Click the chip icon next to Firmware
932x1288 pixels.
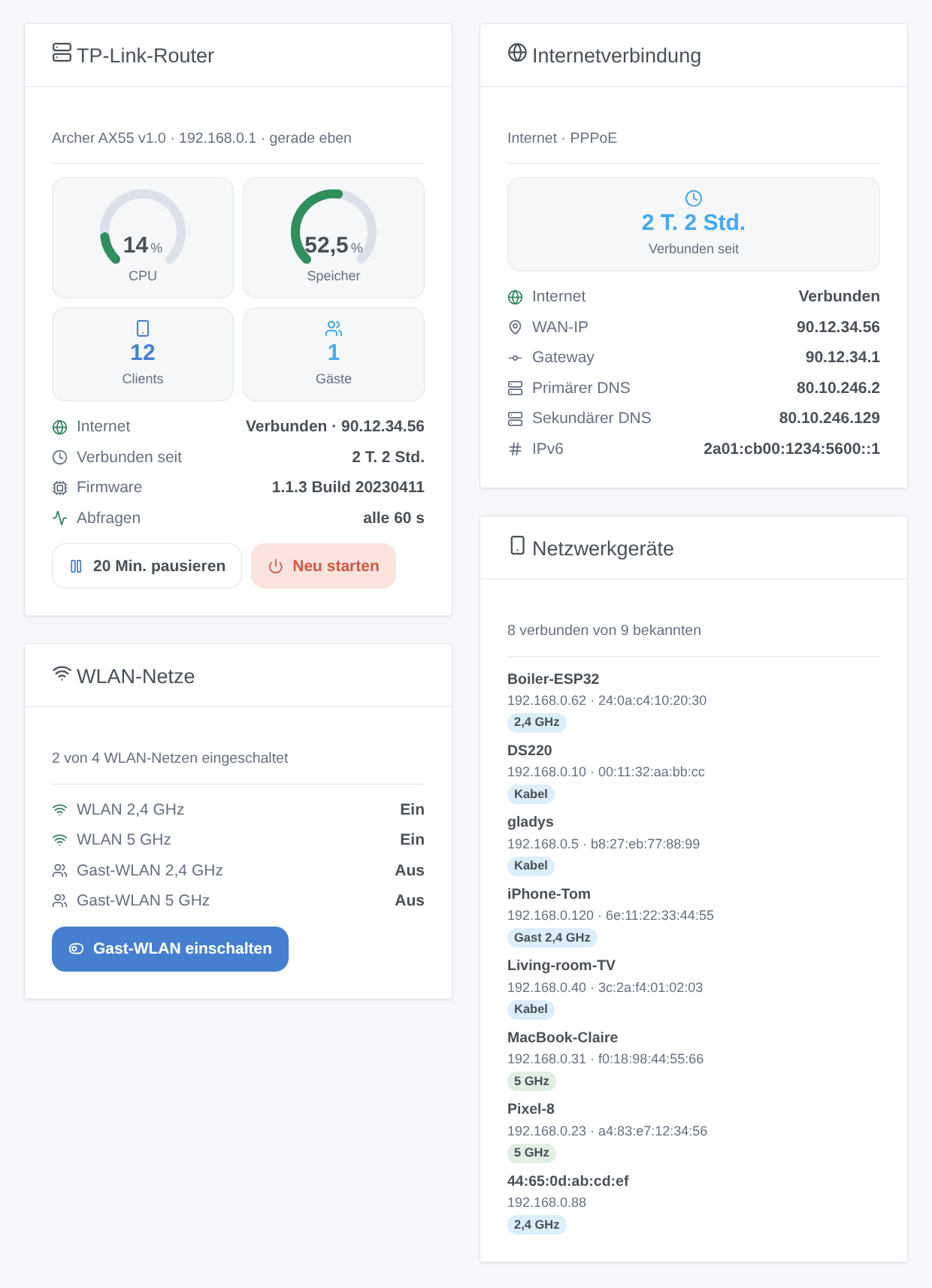60,488
